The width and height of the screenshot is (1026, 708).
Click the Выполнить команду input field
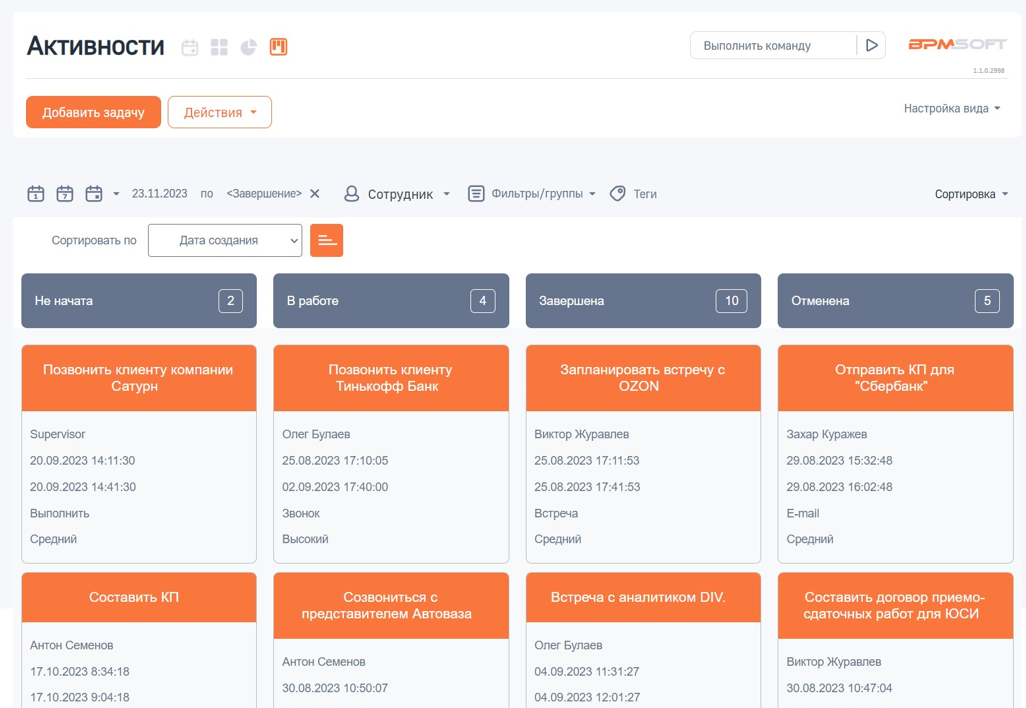[770, 45]
